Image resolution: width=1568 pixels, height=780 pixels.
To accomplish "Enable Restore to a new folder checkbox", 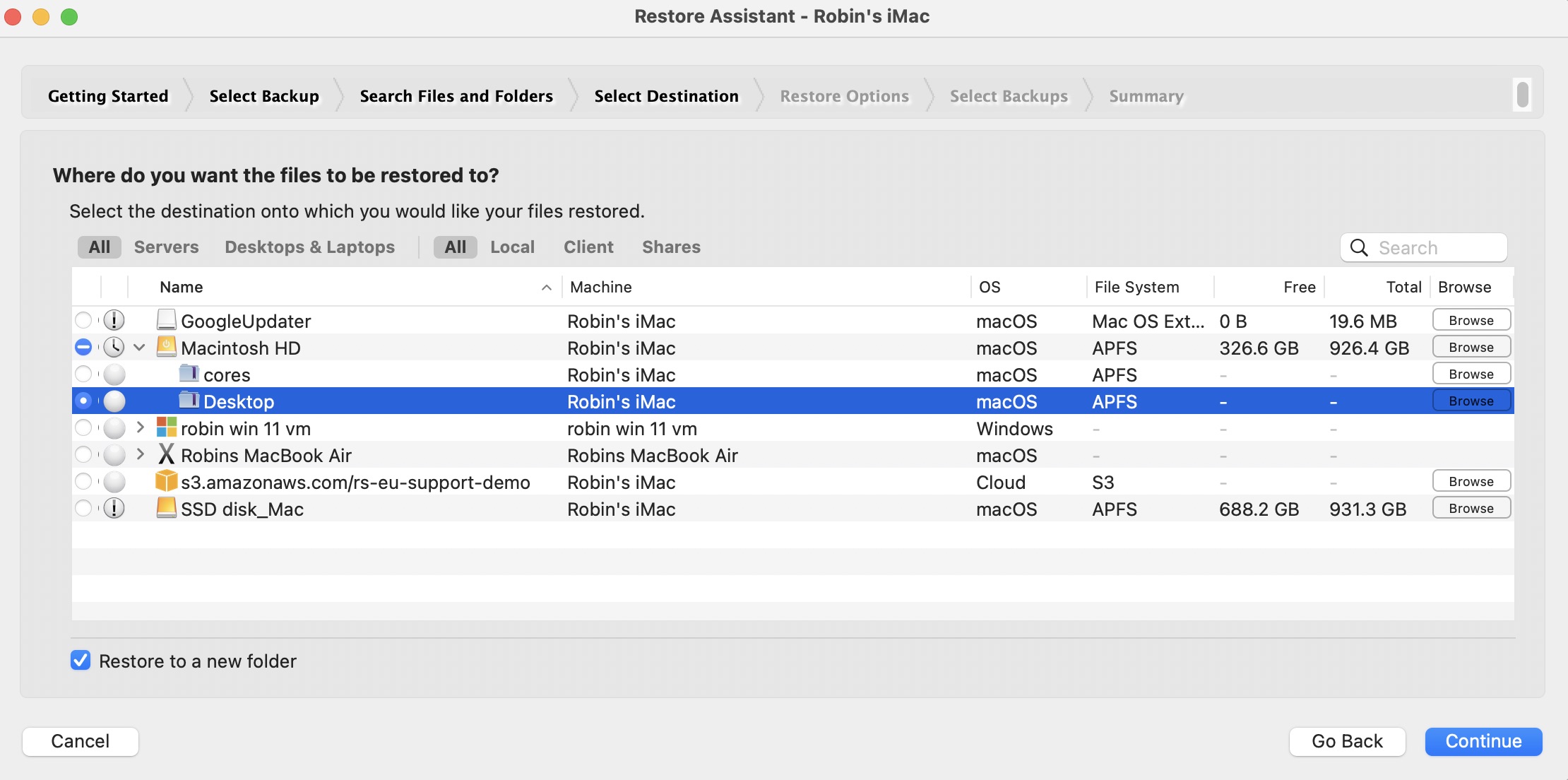I will [x=79, y=660].
